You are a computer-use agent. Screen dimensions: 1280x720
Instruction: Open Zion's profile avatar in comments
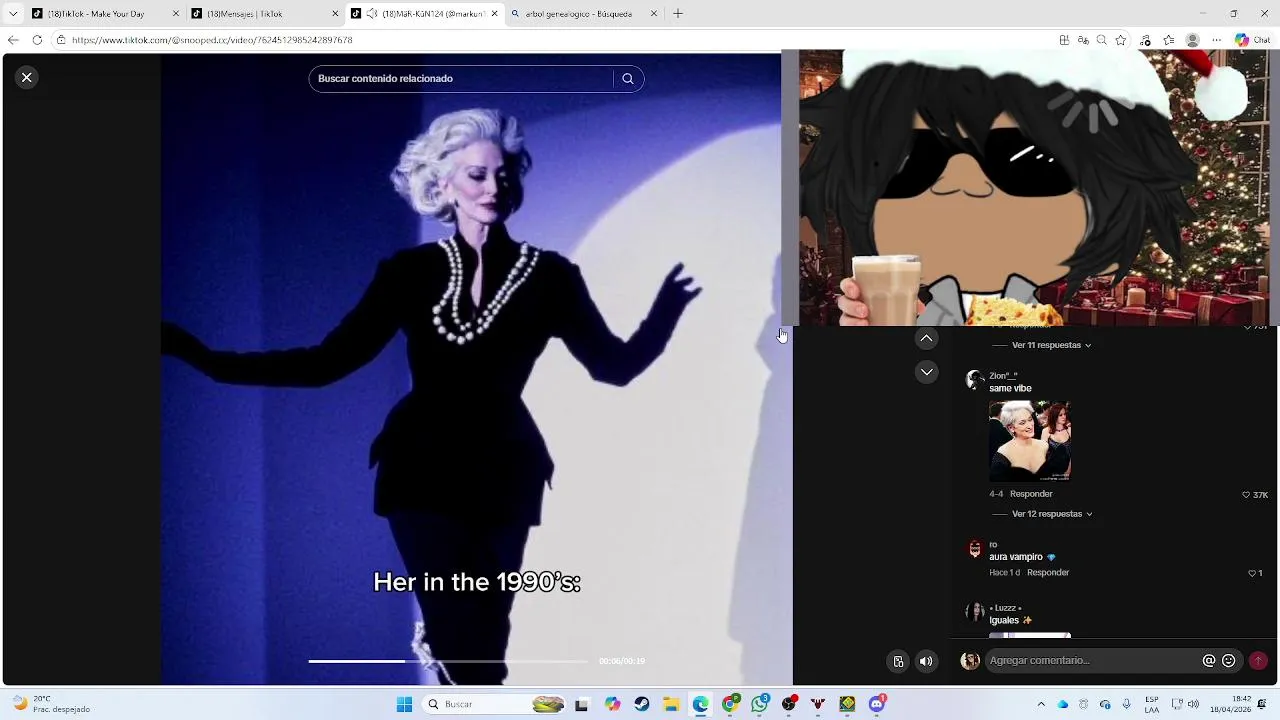[975, 380]
